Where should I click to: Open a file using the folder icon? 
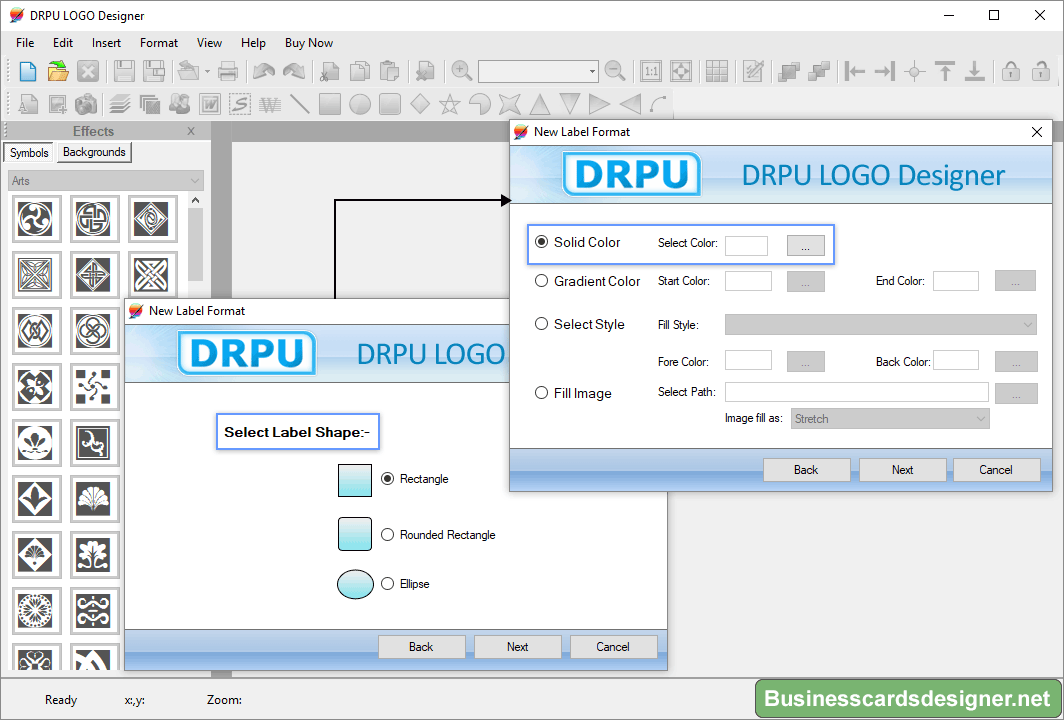[x=58, y=71]
